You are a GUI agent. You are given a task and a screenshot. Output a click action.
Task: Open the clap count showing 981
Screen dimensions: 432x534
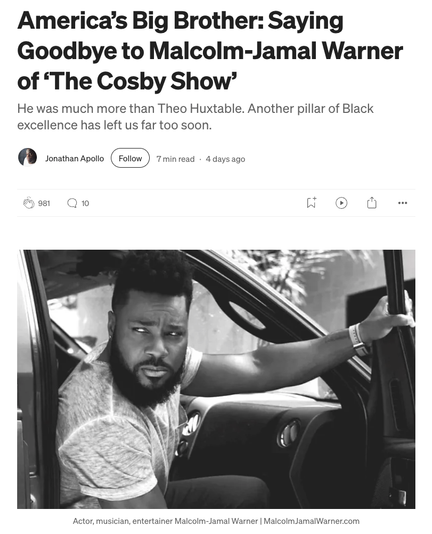44,203
